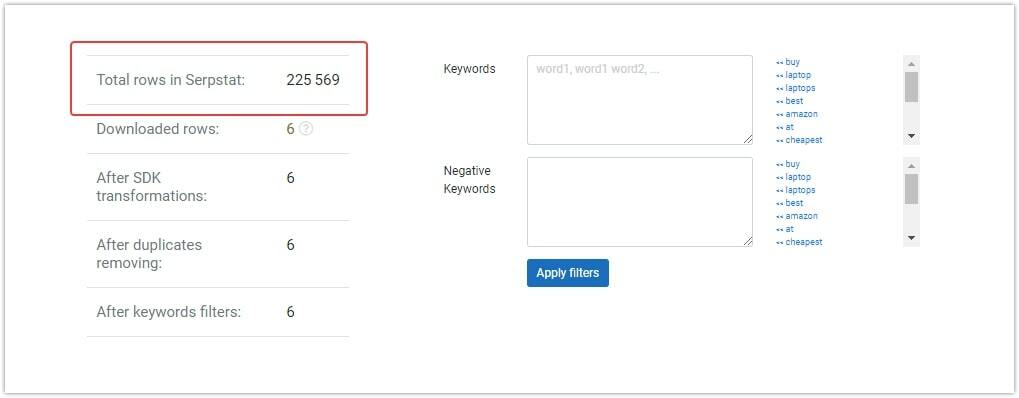Add 'laptop' to Negative Keywords
Viewport: 1019px width, 398px height.
click(793, 178)
